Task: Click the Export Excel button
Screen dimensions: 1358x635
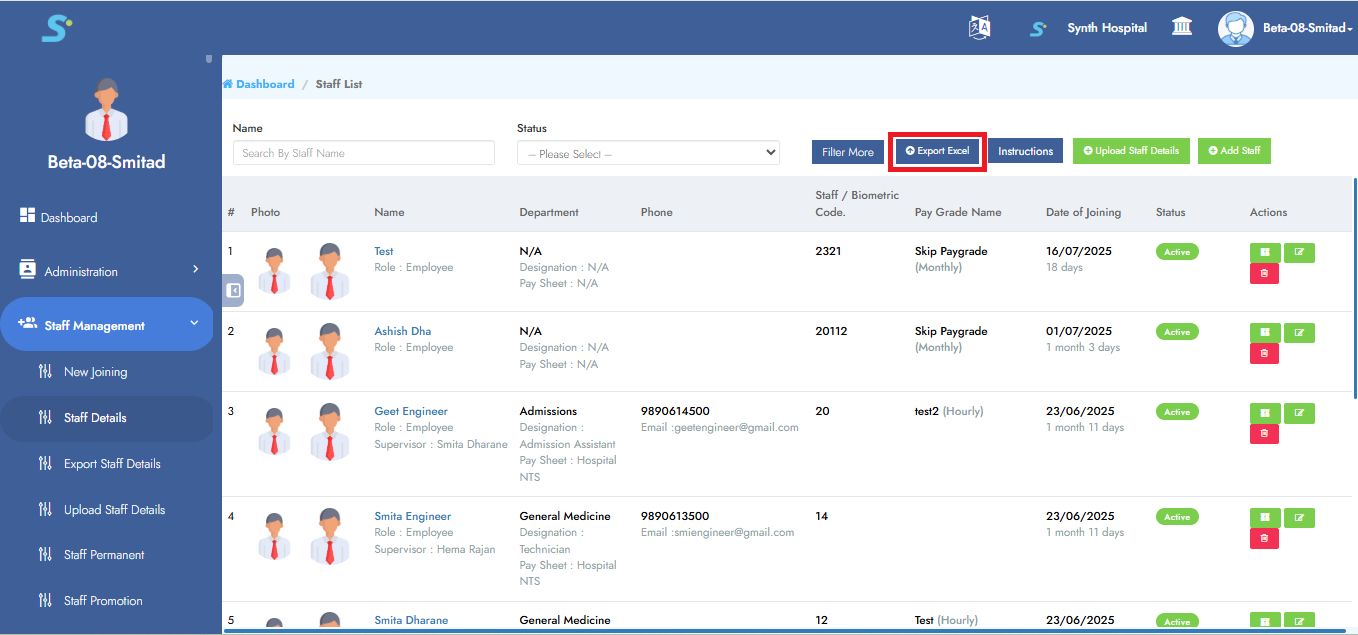Action: 936,151
